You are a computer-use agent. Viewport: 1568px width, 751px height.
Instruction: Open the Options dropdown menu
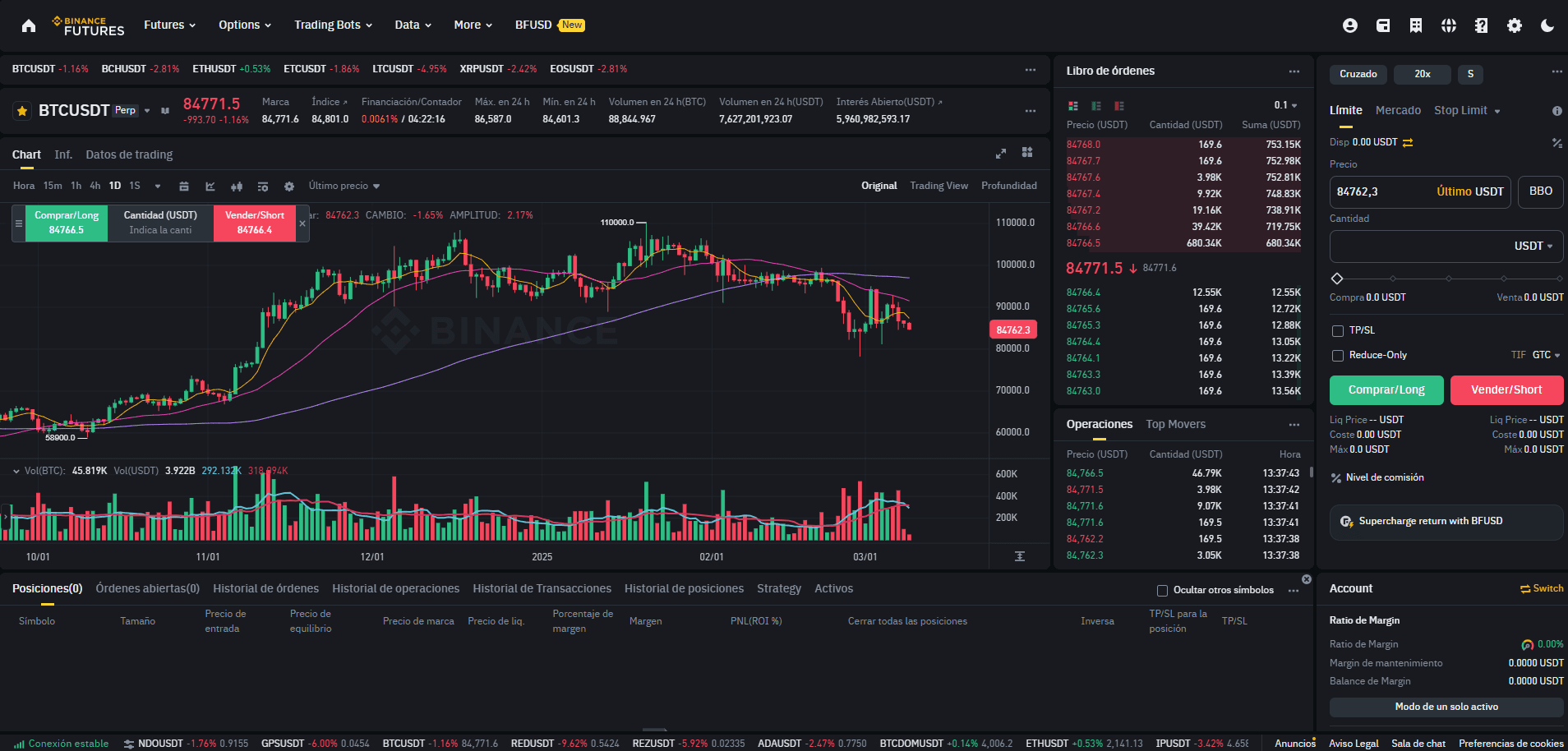(245, 25)
